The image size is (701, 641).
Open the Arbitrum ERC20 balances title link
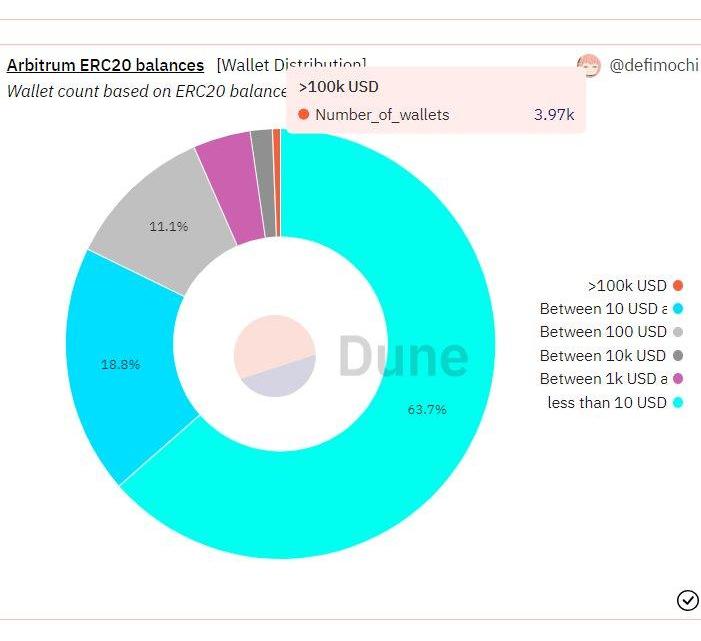pyautogui.click(x=105, y=66)
